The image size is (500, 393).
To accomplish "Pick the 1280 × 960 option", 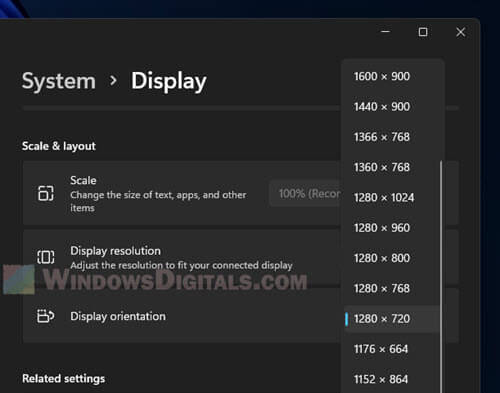I will 392,228.
